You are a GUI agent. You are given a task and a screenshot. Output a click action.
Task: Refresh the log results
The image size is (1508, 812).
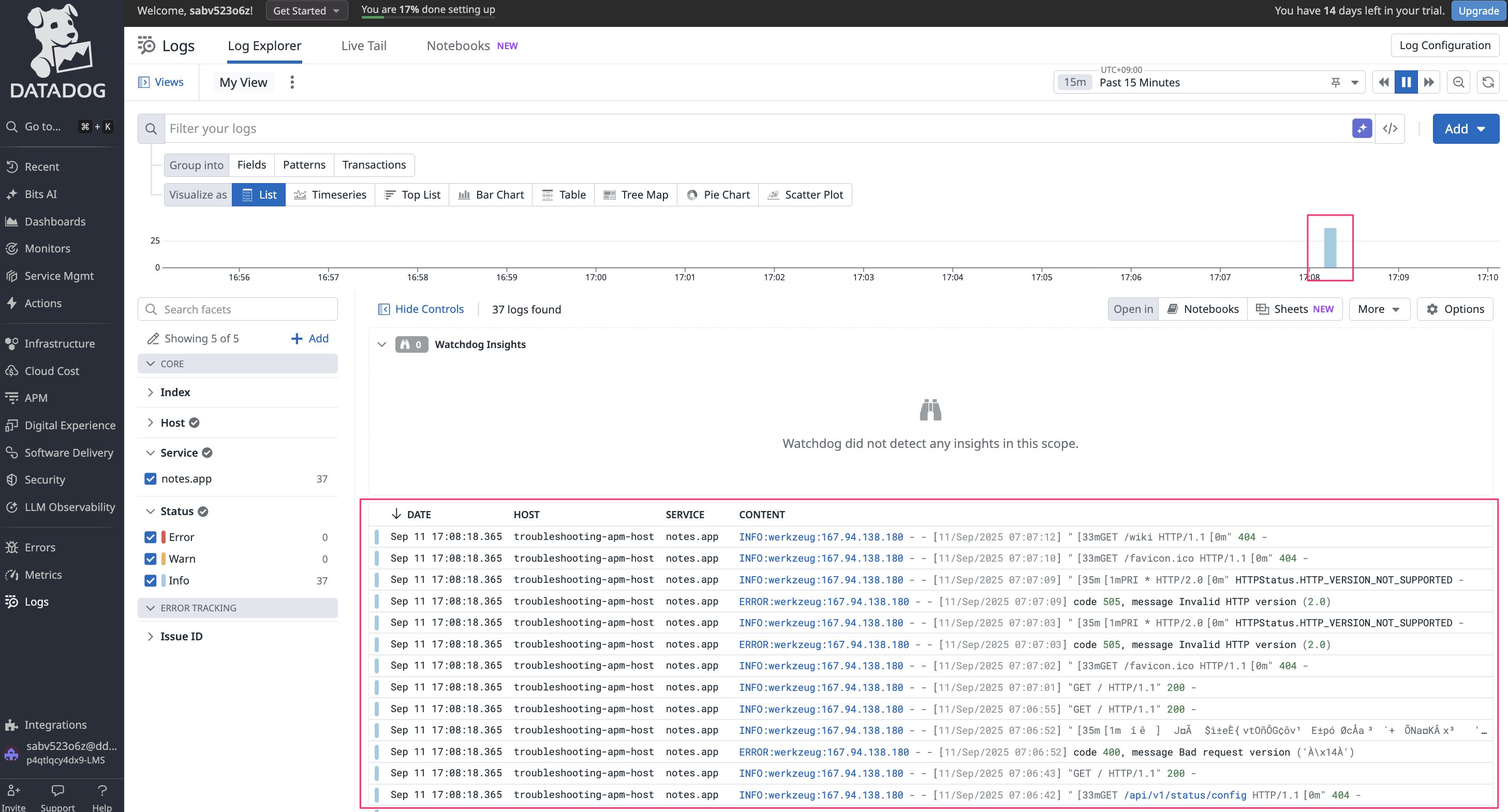(x=1487, y=82)
